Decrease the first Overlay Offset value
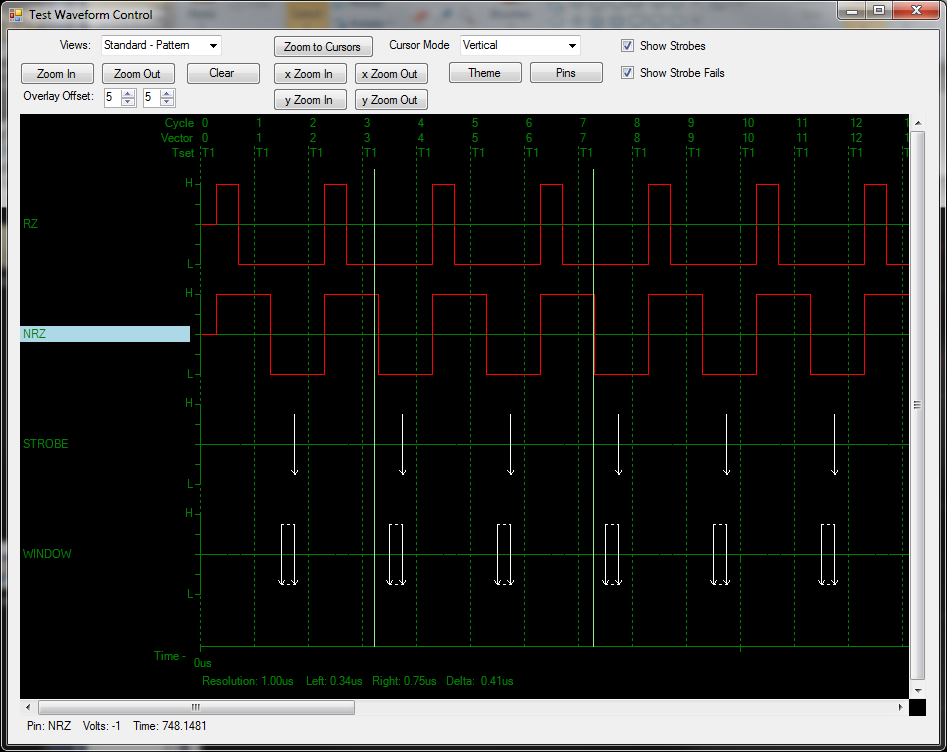The height and width of the screenshot is (752, 947). click(128, 101)
